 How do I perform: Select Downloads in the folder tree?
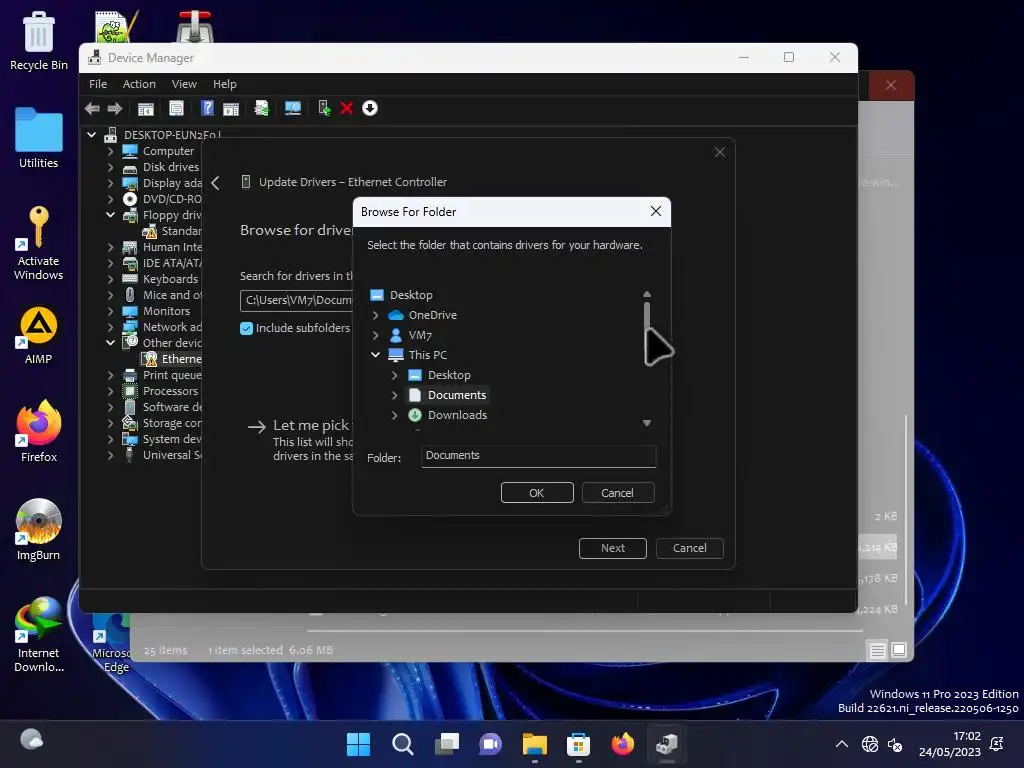pyautogui.click(x=457, y=415)
